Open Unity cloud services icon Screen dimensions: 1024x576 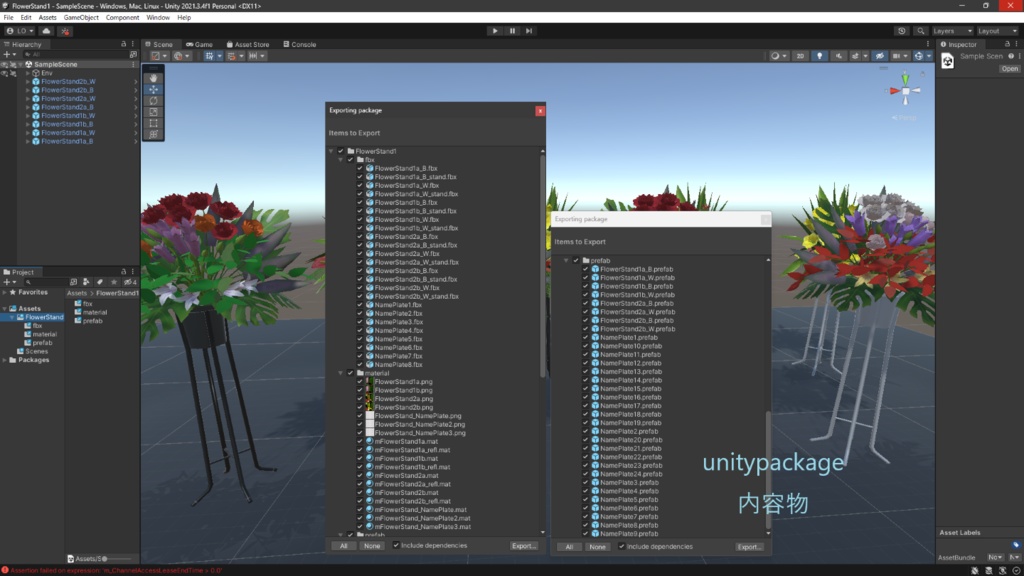pos(46,31)
